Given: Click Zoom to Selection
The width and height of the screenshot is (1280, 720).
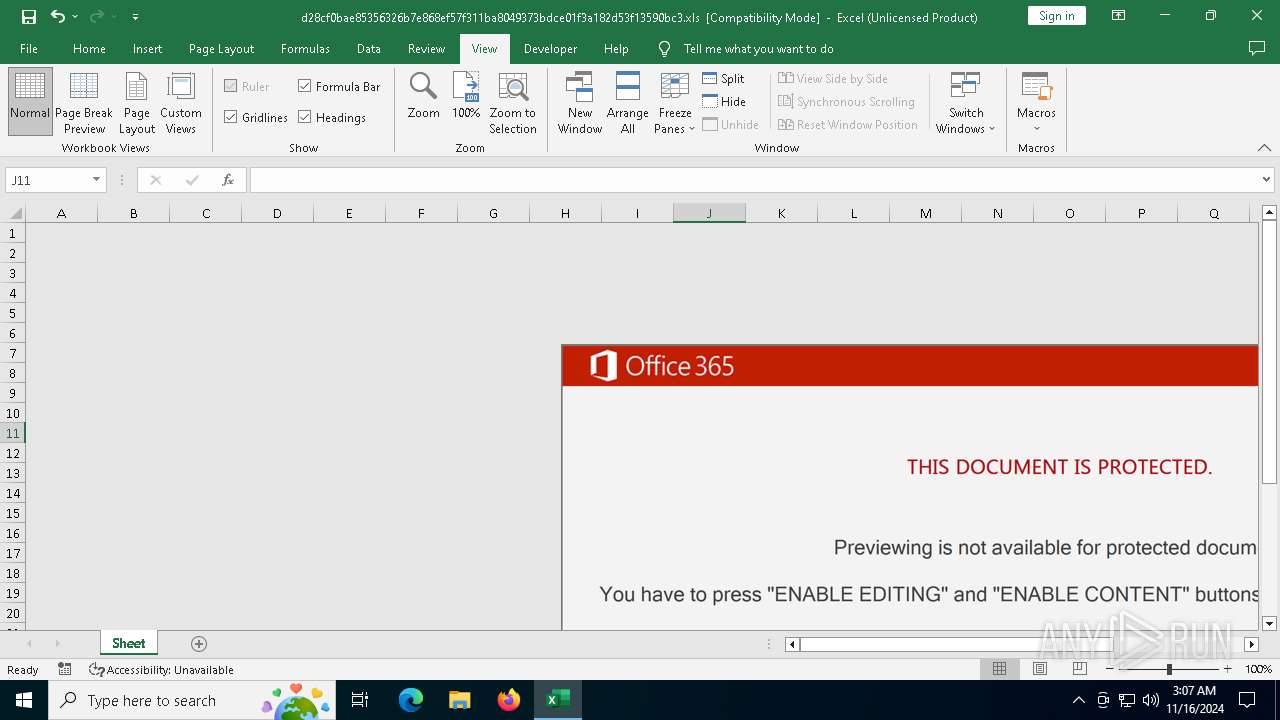Looking at the screenshot, I should 513,101.
